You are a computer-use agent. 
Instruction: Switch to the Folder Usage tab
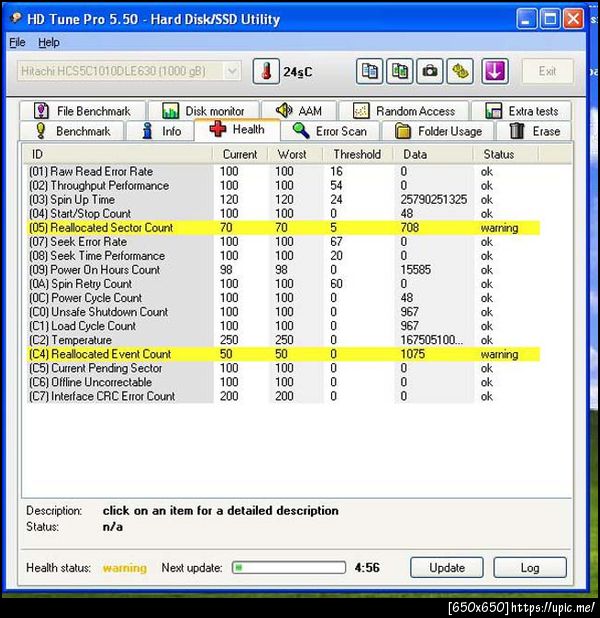(438, 131)
